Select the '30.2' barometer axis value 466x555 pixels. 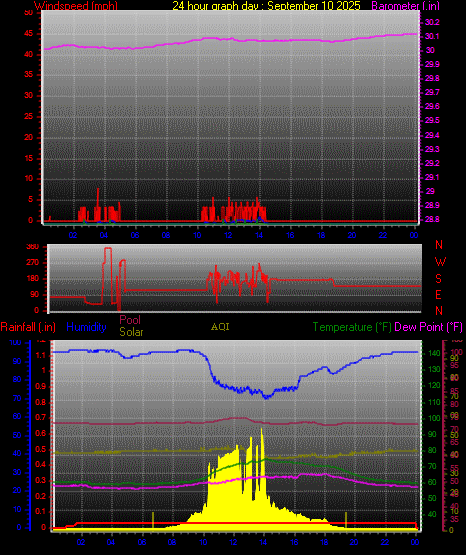[432, 22]
